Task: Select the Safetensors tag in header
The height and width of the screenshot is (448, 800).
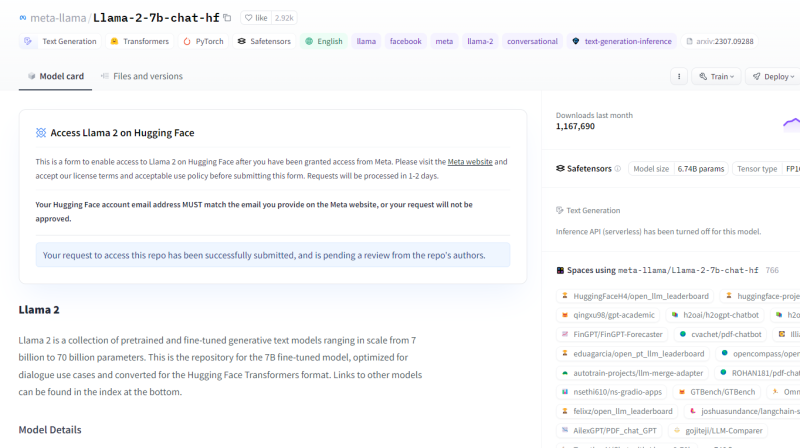Action: tap(264, 41)
